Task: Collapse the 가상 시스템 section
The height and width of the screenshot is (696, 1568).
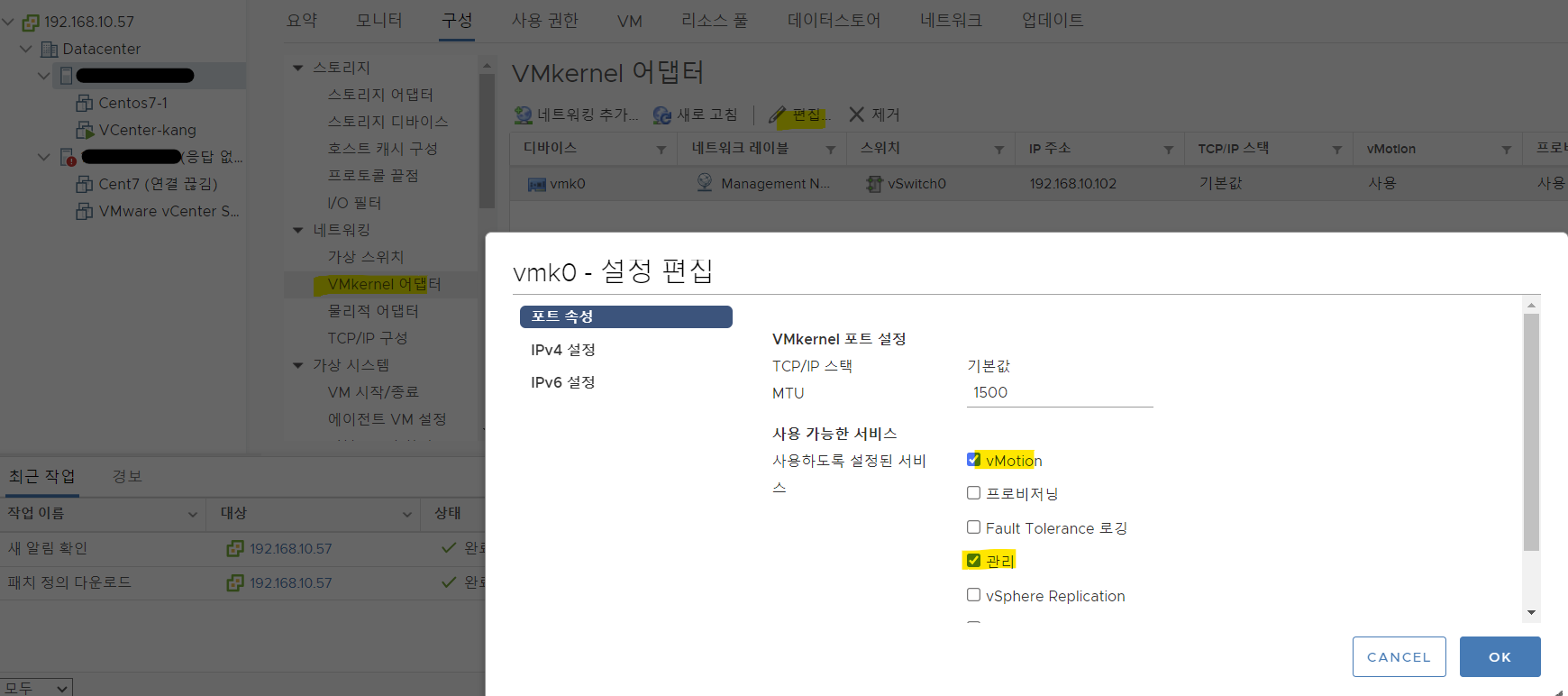Action: tap(298, 365)
